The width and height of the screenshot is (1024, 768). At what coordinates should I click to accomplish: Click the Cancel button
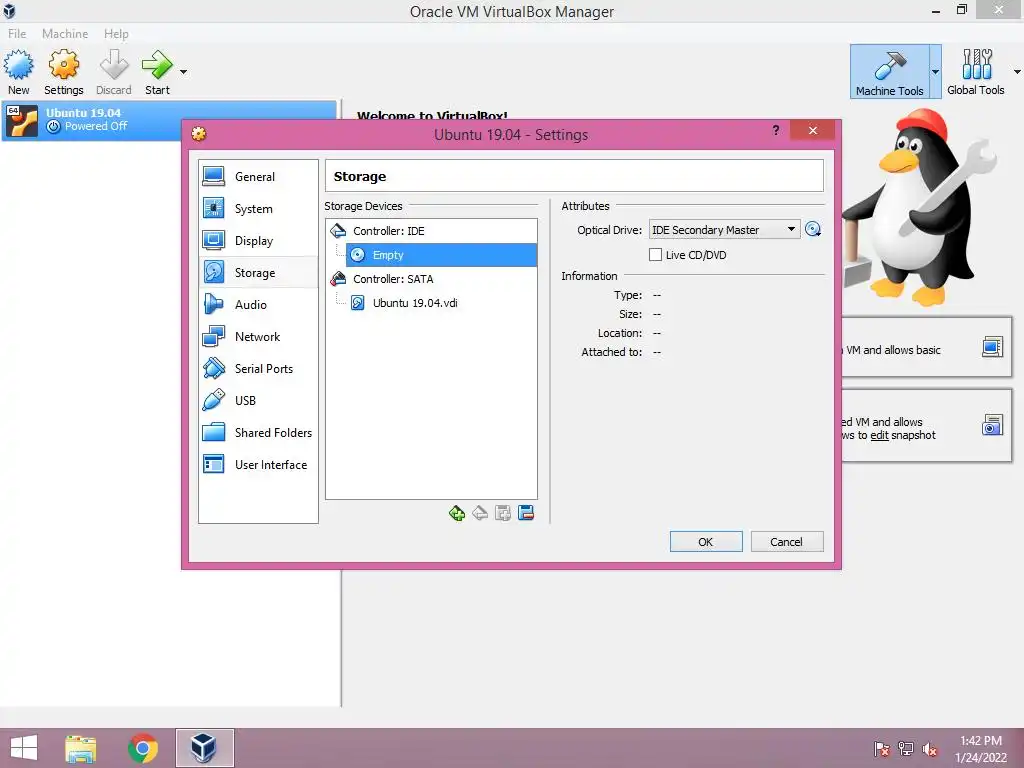tap(787, 541)
